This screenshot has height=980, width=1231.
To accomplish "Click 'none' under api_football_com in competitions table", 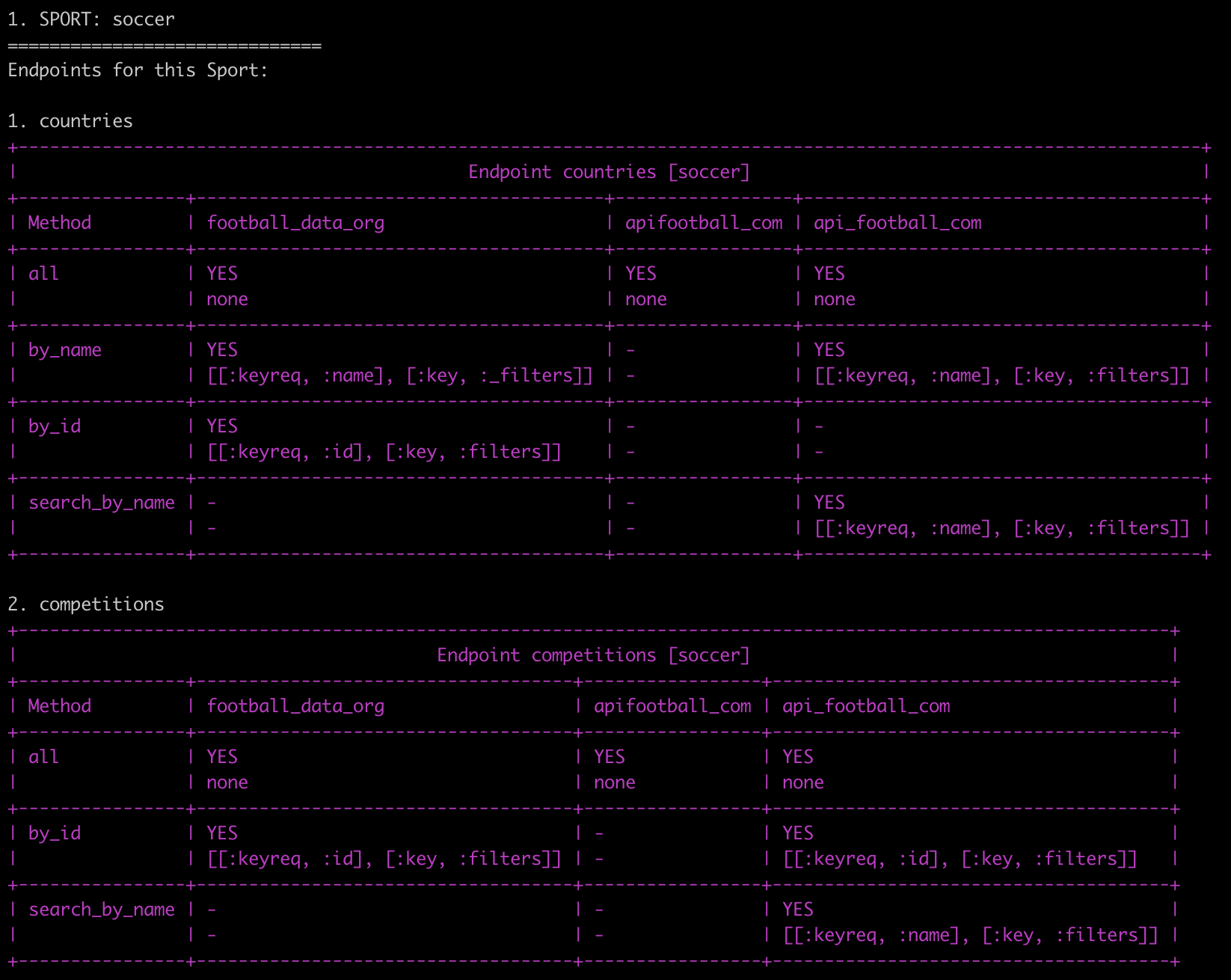I will click(x=803, y=783).
